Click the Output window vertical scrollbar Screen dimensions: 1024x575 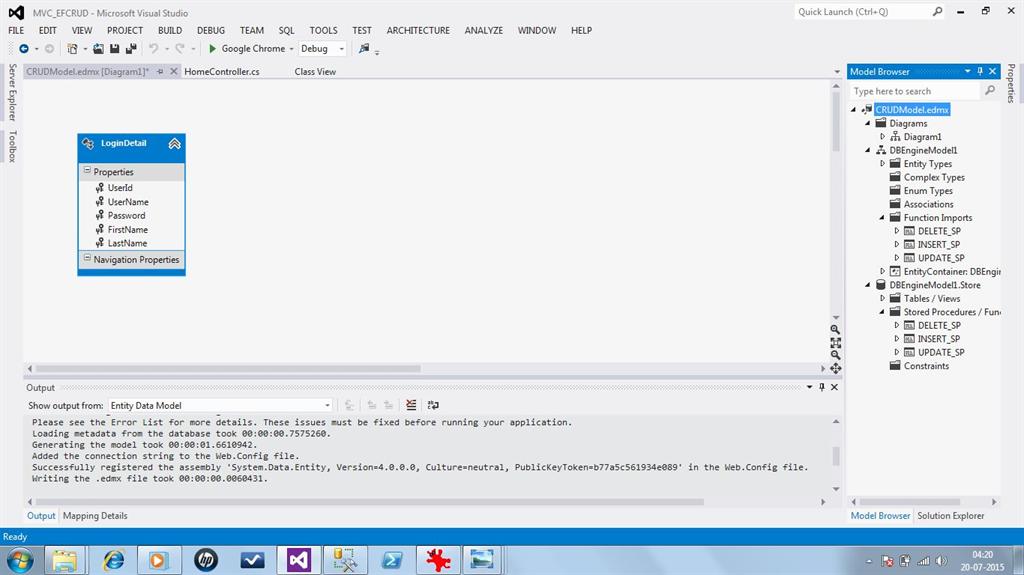836,455
